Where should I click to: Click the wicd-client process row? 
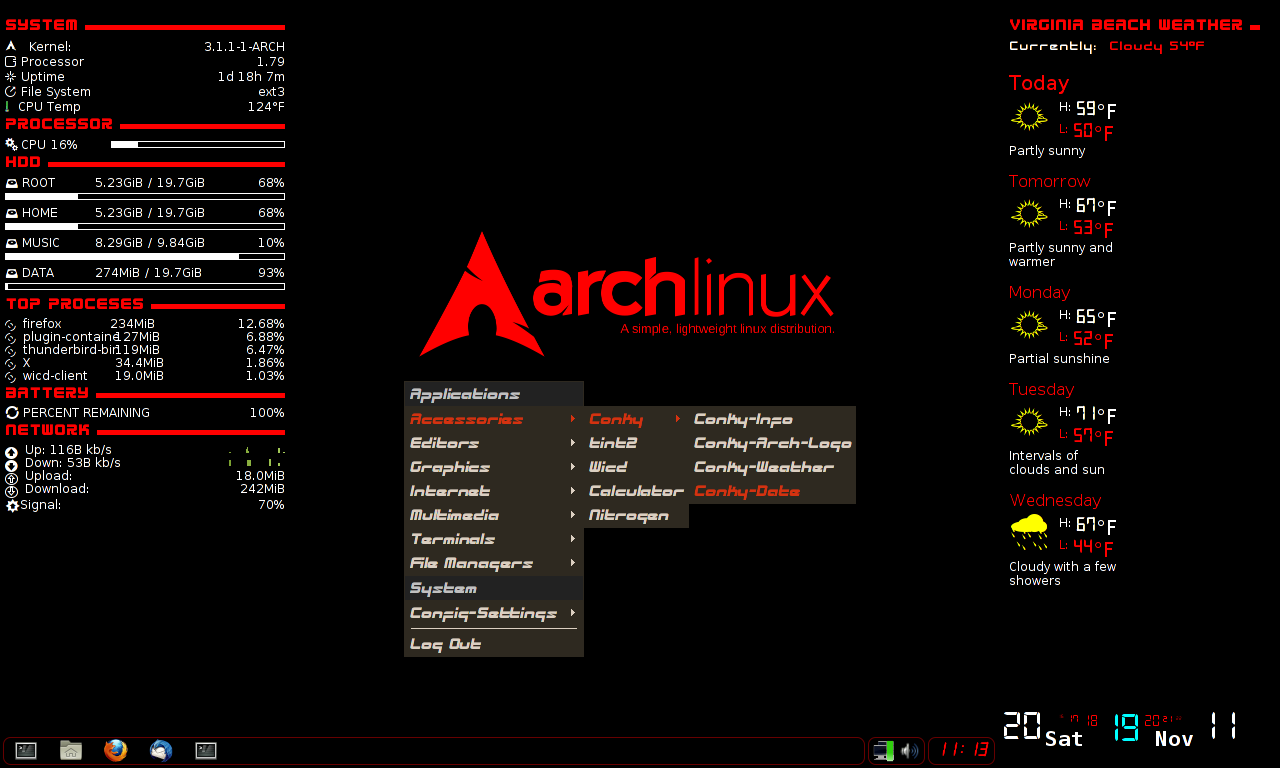[145, 376]
